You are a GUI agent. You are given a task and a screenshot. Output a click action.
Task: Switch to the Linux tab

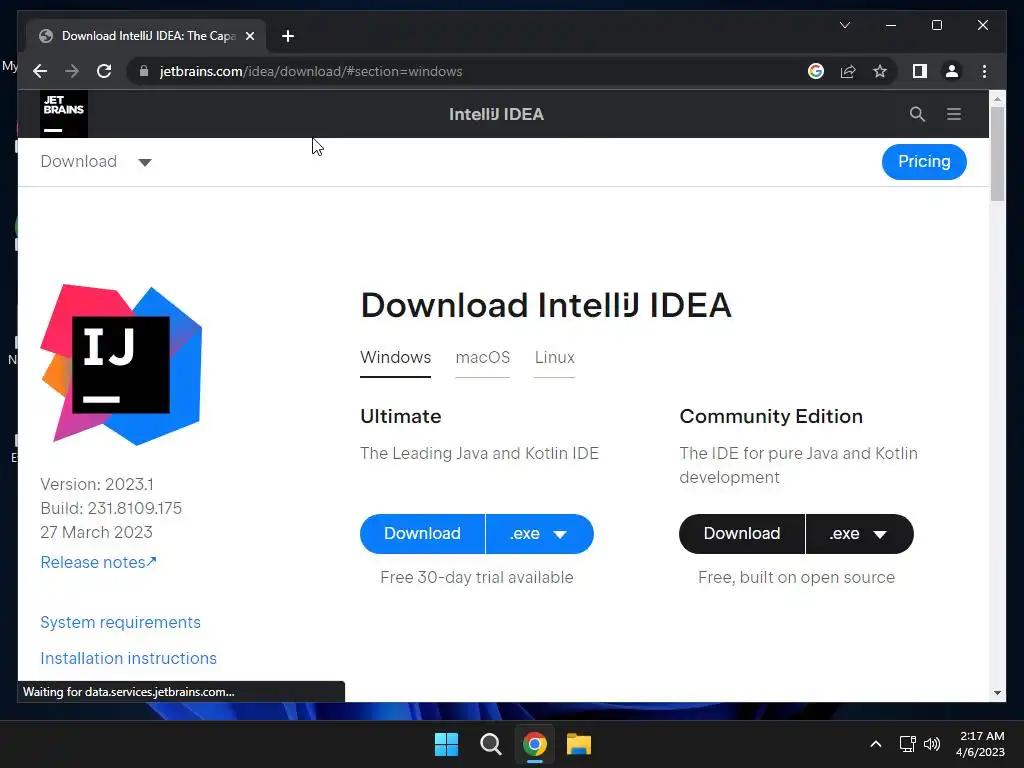pos(554,358)
